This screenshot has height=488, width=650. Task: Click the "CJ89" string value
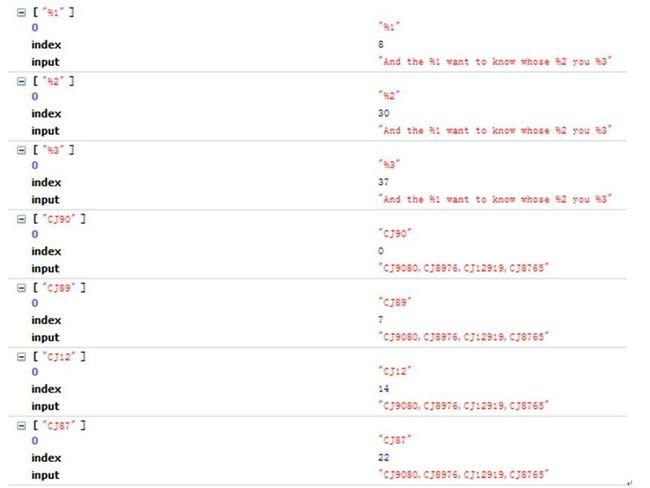tap(395, 302)
